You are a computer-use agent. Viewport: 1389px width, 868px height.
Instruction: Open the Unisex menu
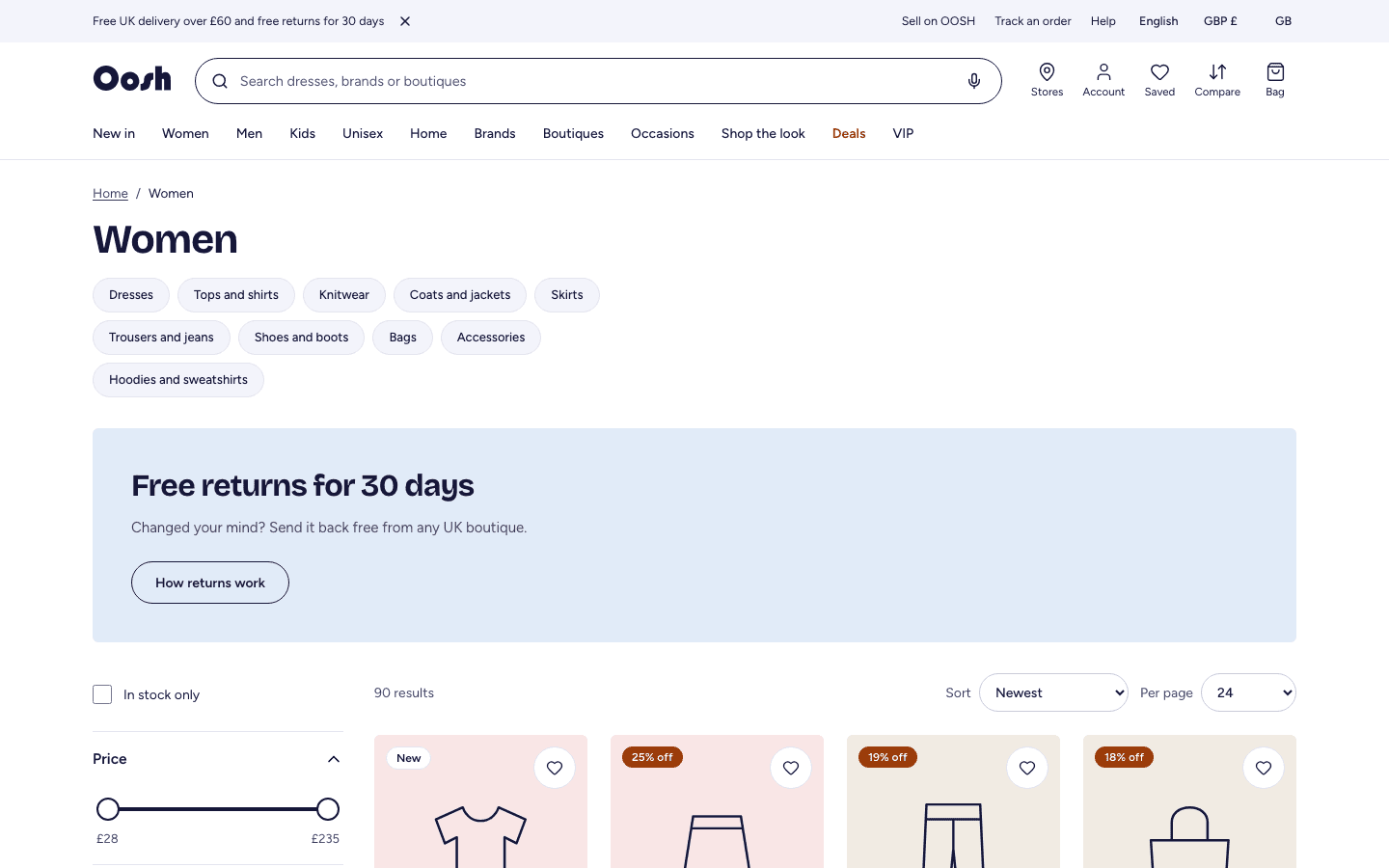click(363, 133)
